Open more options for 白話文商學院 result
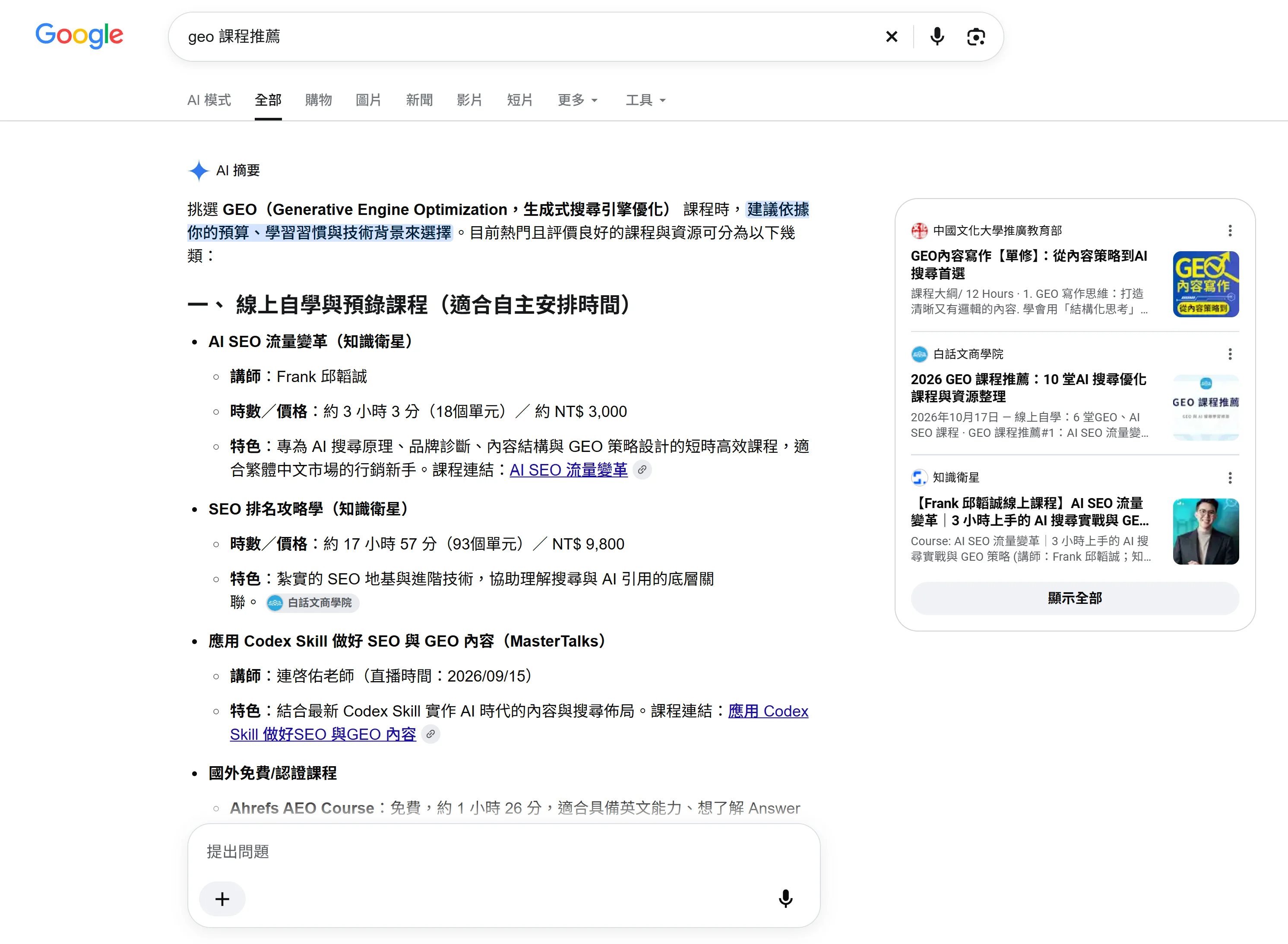Image resolution: width=1288 pixels, height=944 pixels. click(x=1230, y=354)
